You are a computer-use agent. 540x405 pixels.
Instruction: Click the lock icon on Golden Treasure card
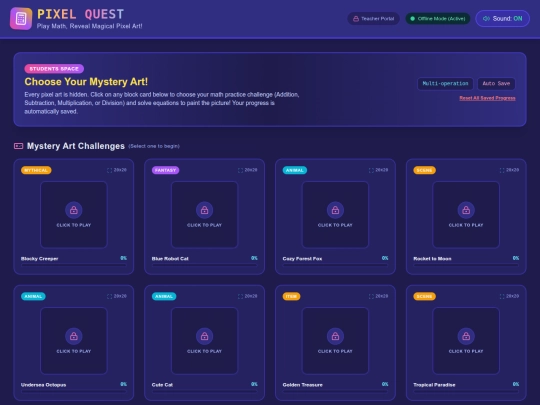coord(335,336)
